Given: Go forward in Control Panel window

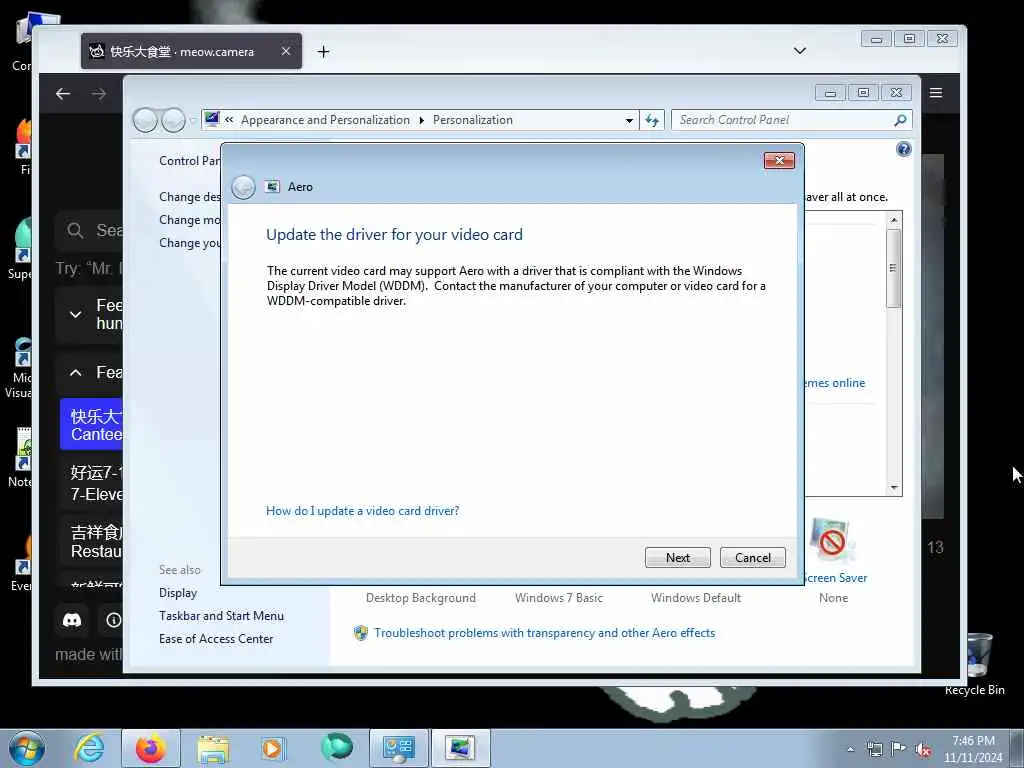Looking at the screenshot, I should click(x=173, y=120).
